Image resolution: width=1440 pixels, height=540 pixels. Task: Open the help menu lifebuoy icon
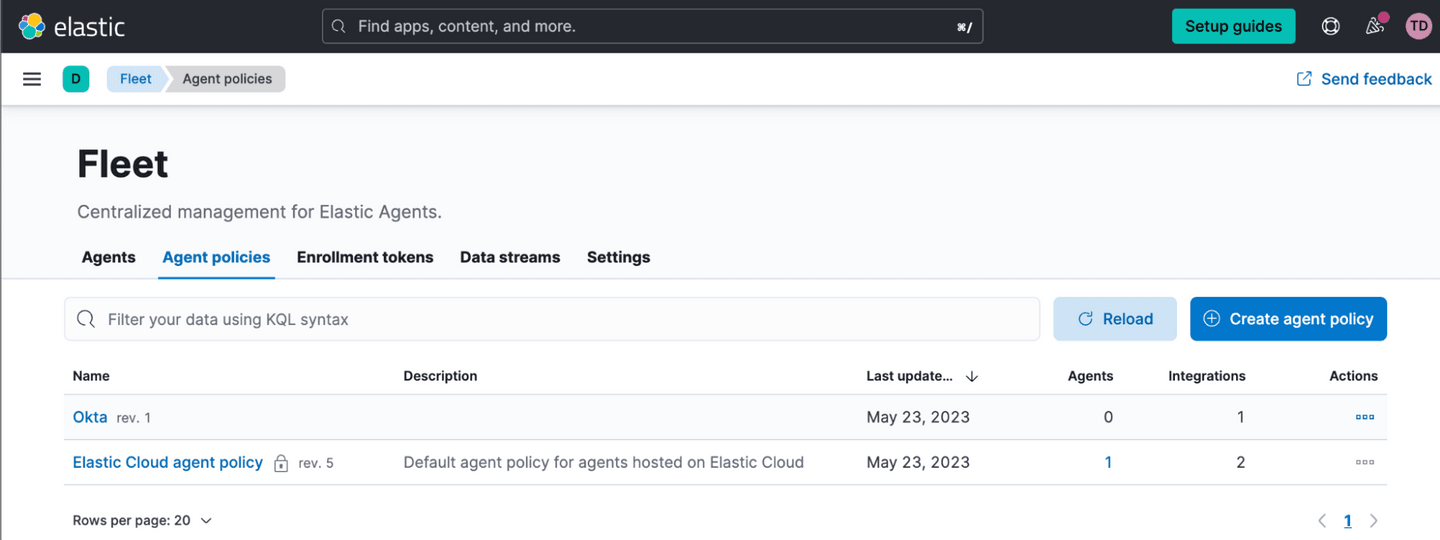1330,27
